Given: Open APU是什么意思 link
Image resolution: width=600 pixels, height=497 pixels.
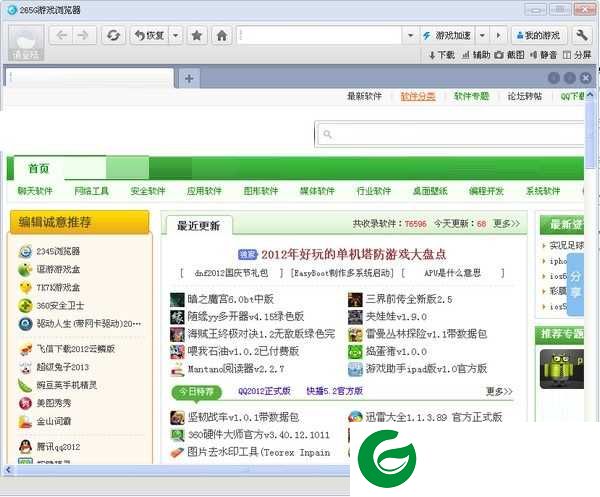Looking at the screenshot, I should (452, 273).
